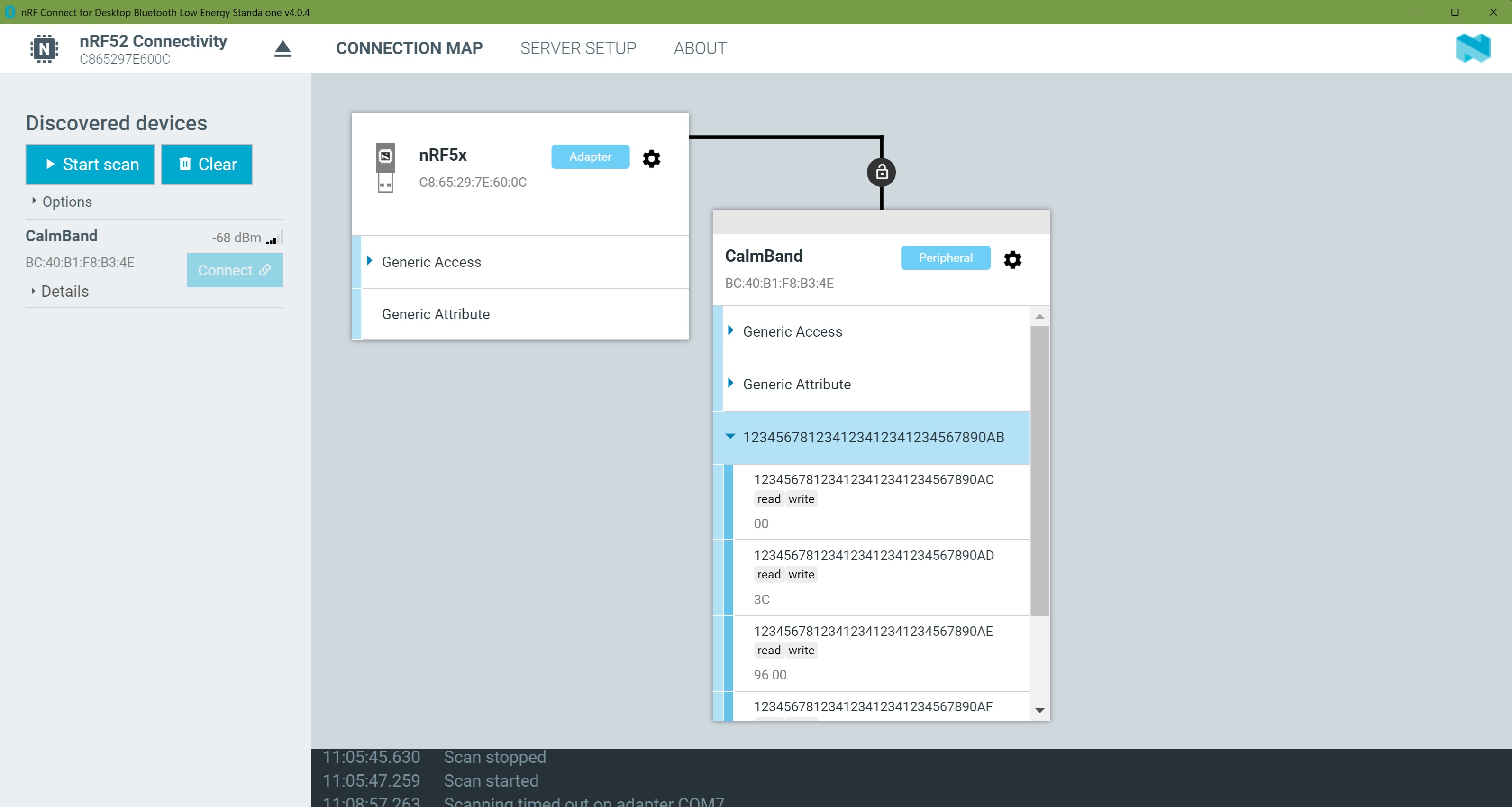Click the Nordic Semiconductor logo

click(x=1472, y=48)
